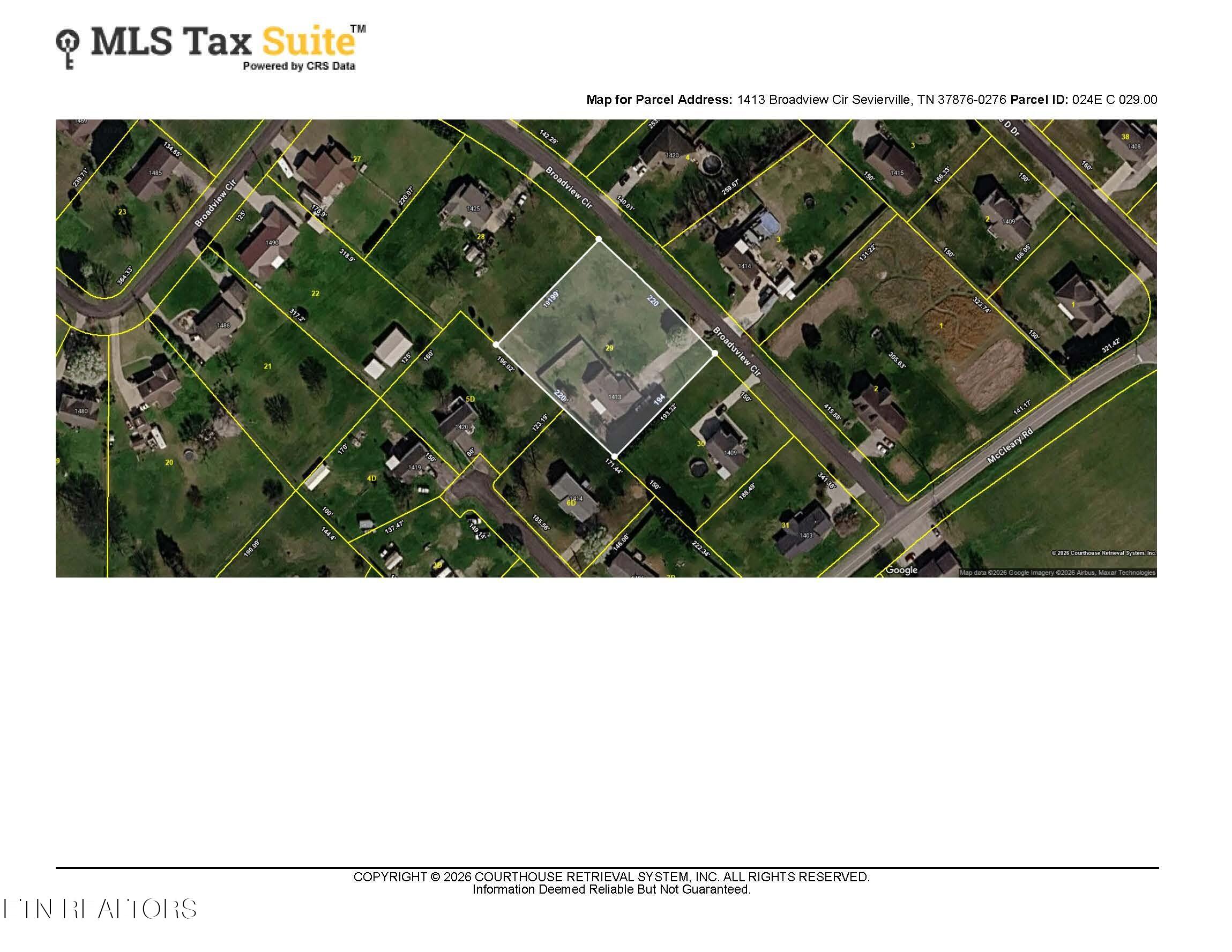
Task: Click the 'McCleary Rd' street label
Action: point(1010,446)
